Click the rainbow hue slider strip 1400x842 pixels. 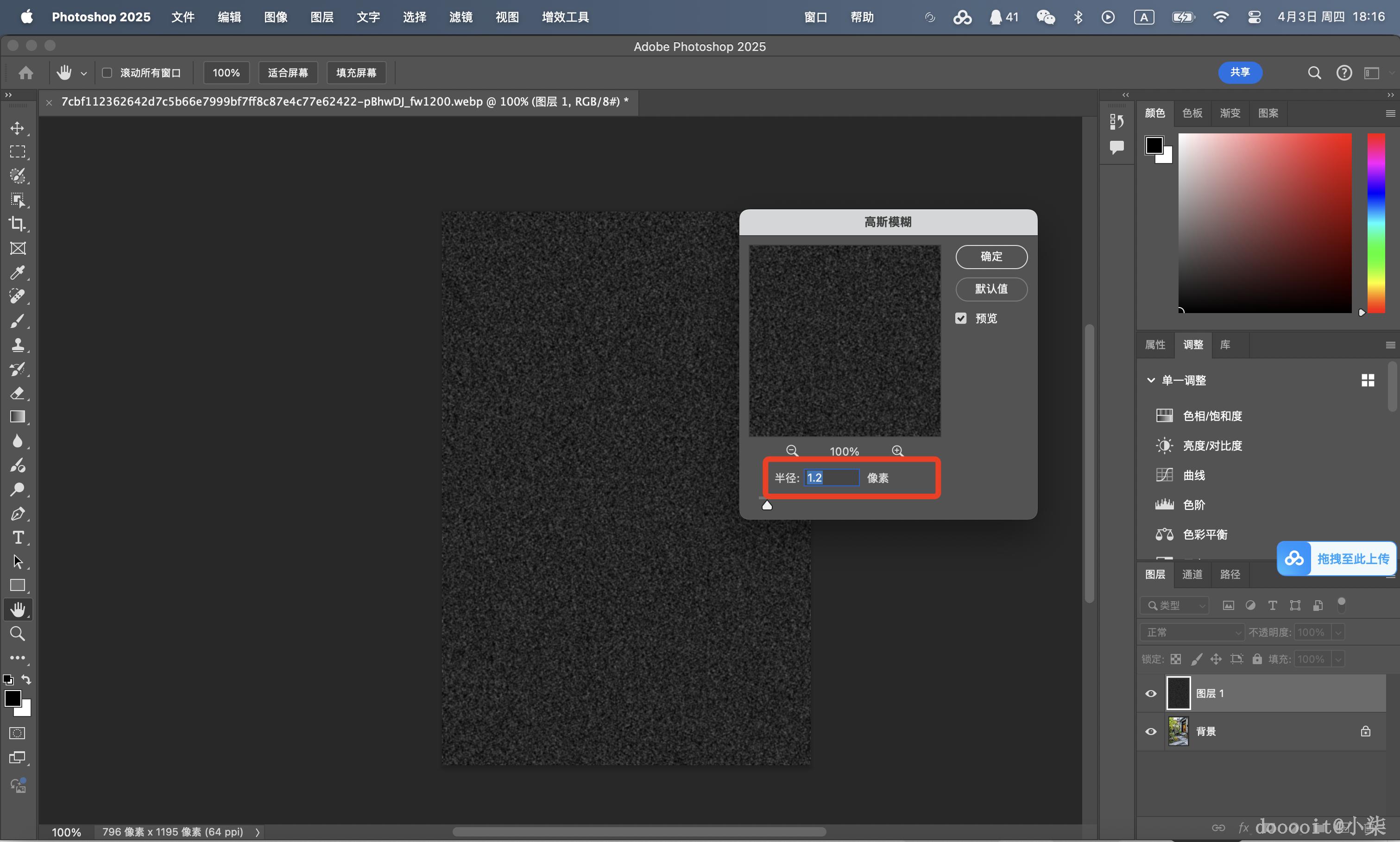(1375, 222)
